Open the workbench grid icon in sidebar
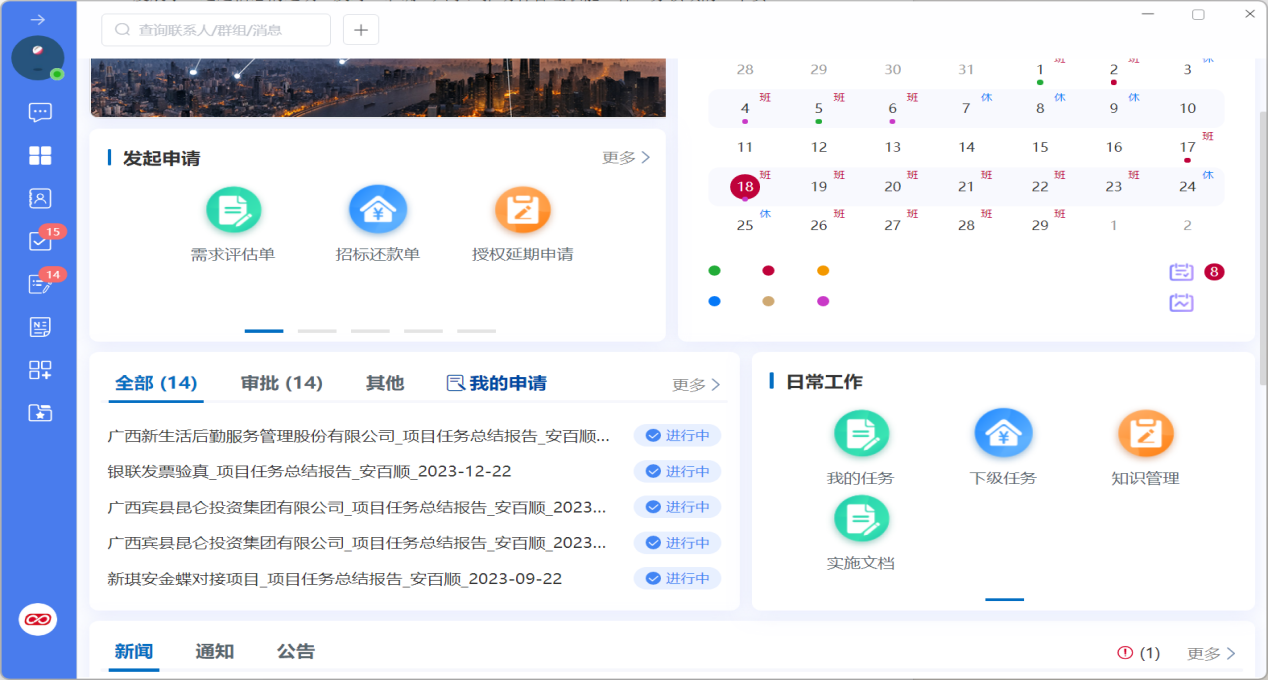 pyautogui.click(x=40, y=156)
